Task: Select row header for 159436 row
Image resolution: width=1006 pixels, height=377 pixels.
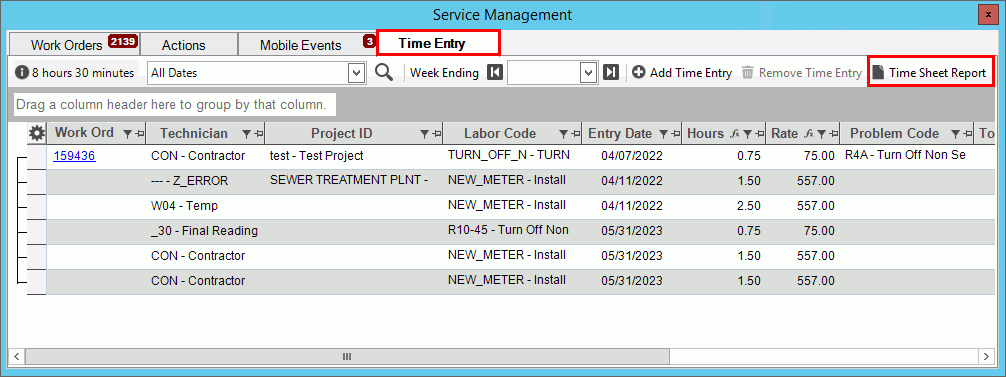Action: (37, 156)
